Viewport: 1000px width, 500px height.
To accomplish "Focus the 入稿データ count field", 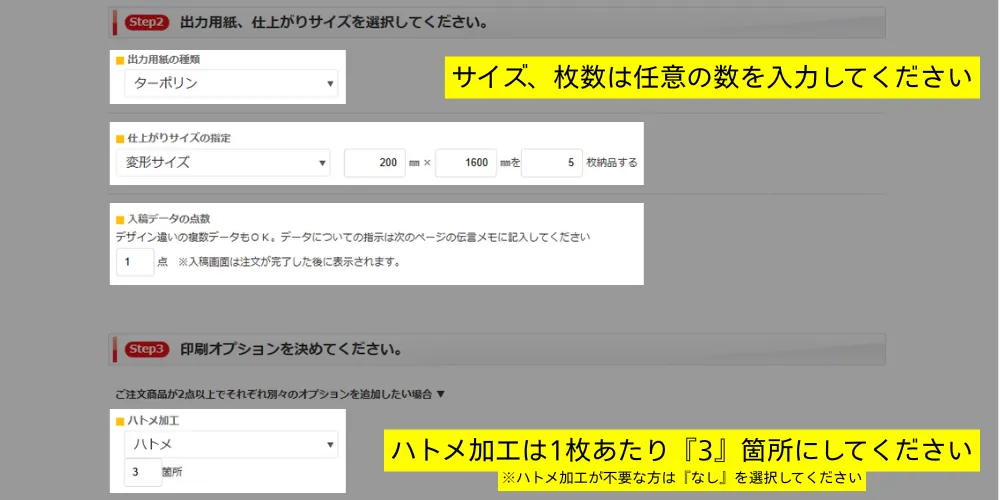I will 135,262.
